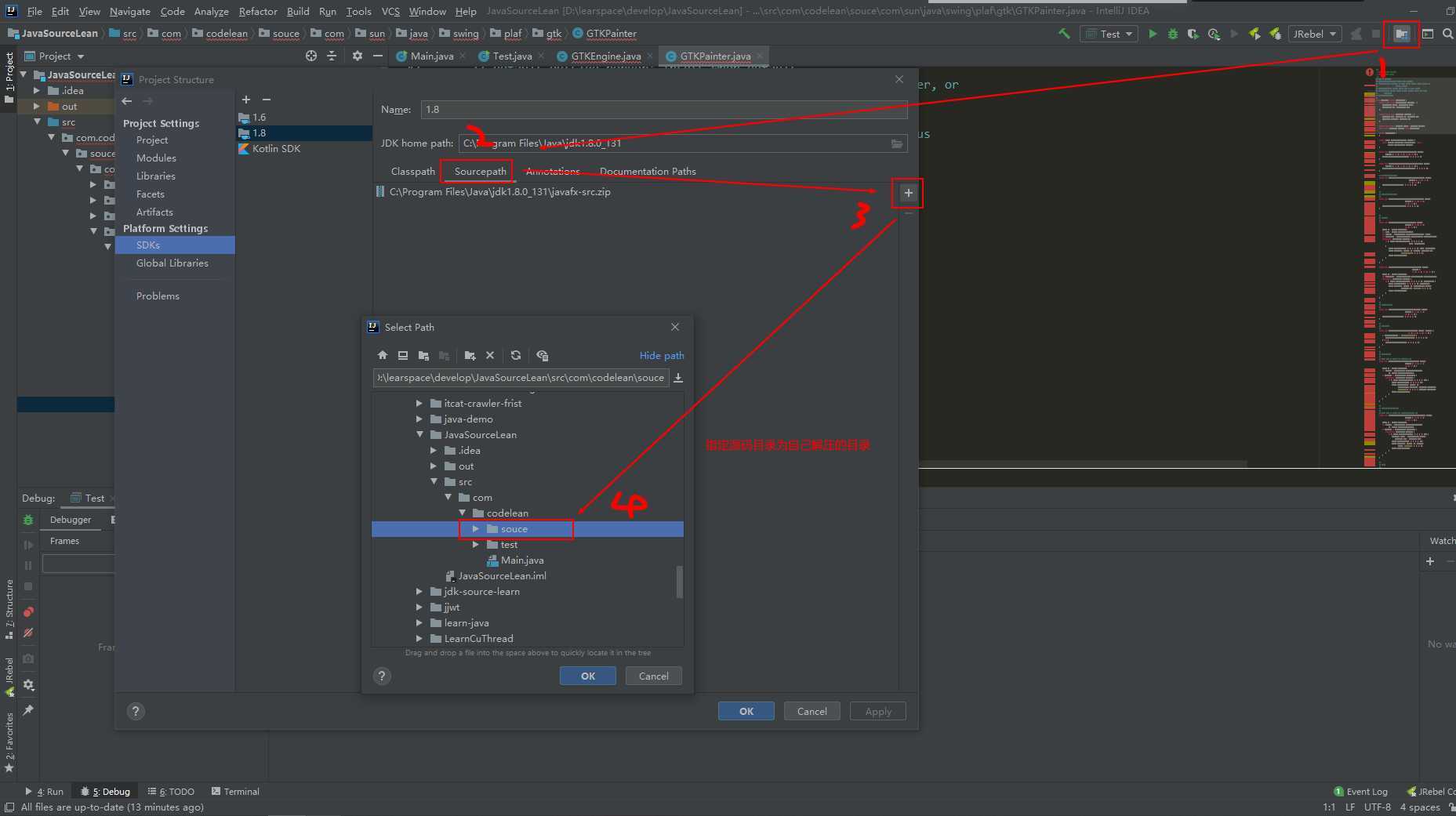
Task: Click help question mark in Project Structure
Action: [136, 711]
